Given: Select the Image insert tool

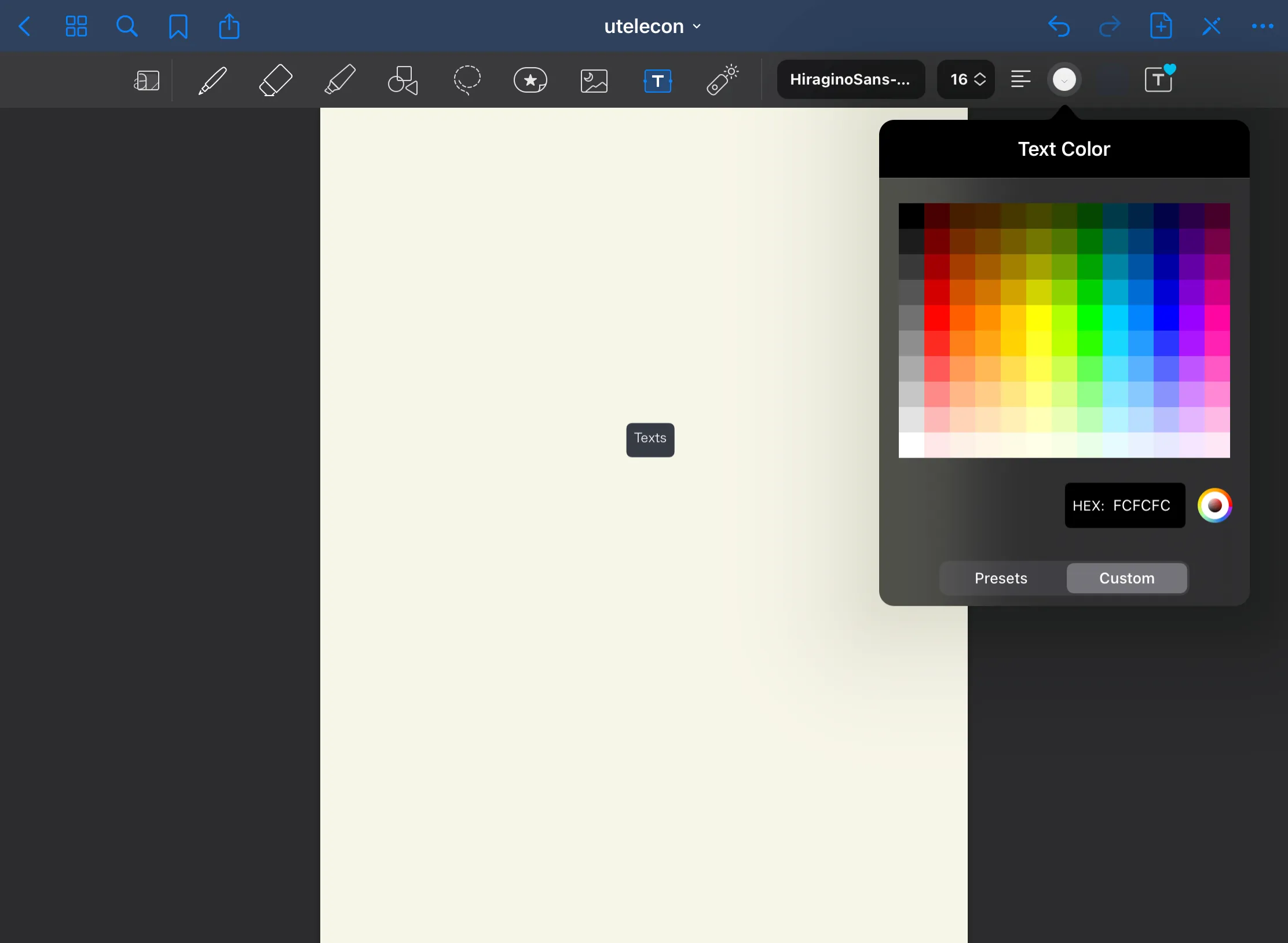Looking at the screenshot, I should [594, 80].
